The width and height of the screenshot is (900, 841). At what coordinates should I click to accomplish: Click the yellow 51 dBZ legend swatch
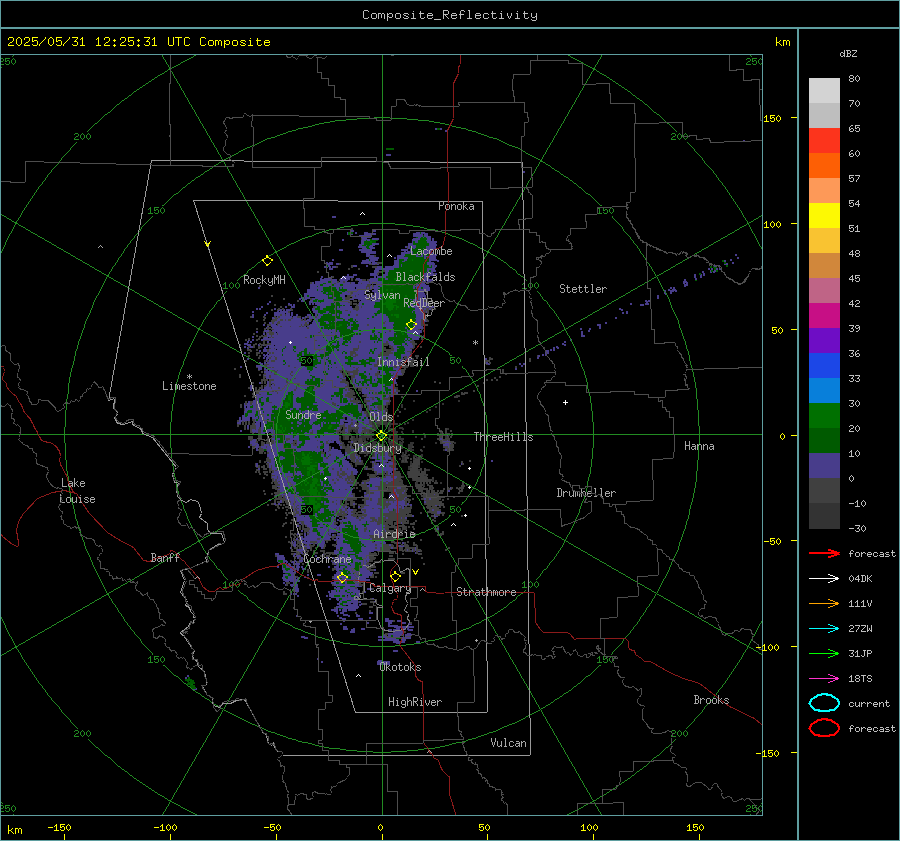(824, 215)
